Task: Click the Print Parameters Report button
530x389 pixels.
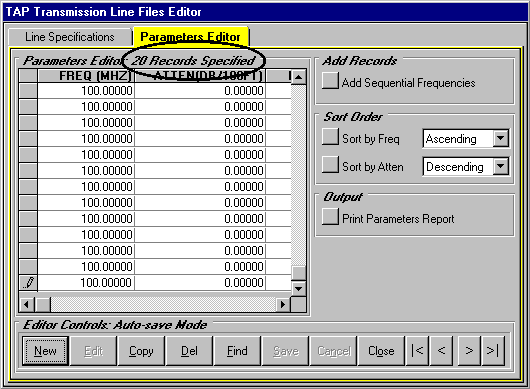Action: click(330, 216)
